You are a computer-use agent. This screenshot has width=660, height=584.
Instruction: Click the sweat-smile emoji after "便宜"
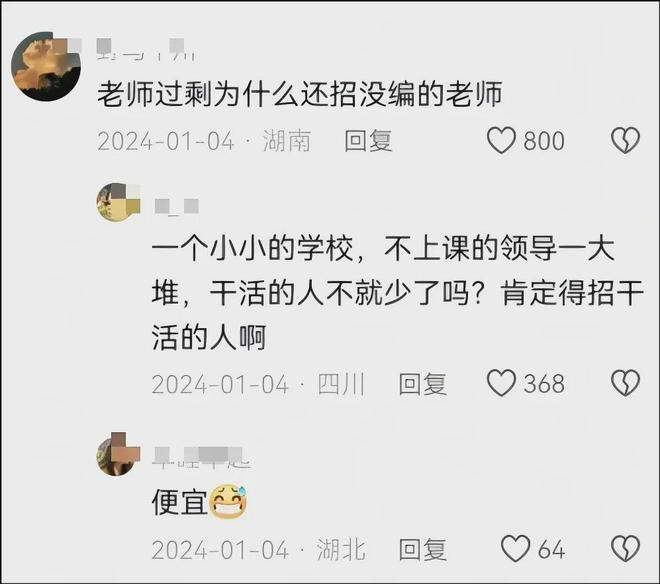(228, 500)
